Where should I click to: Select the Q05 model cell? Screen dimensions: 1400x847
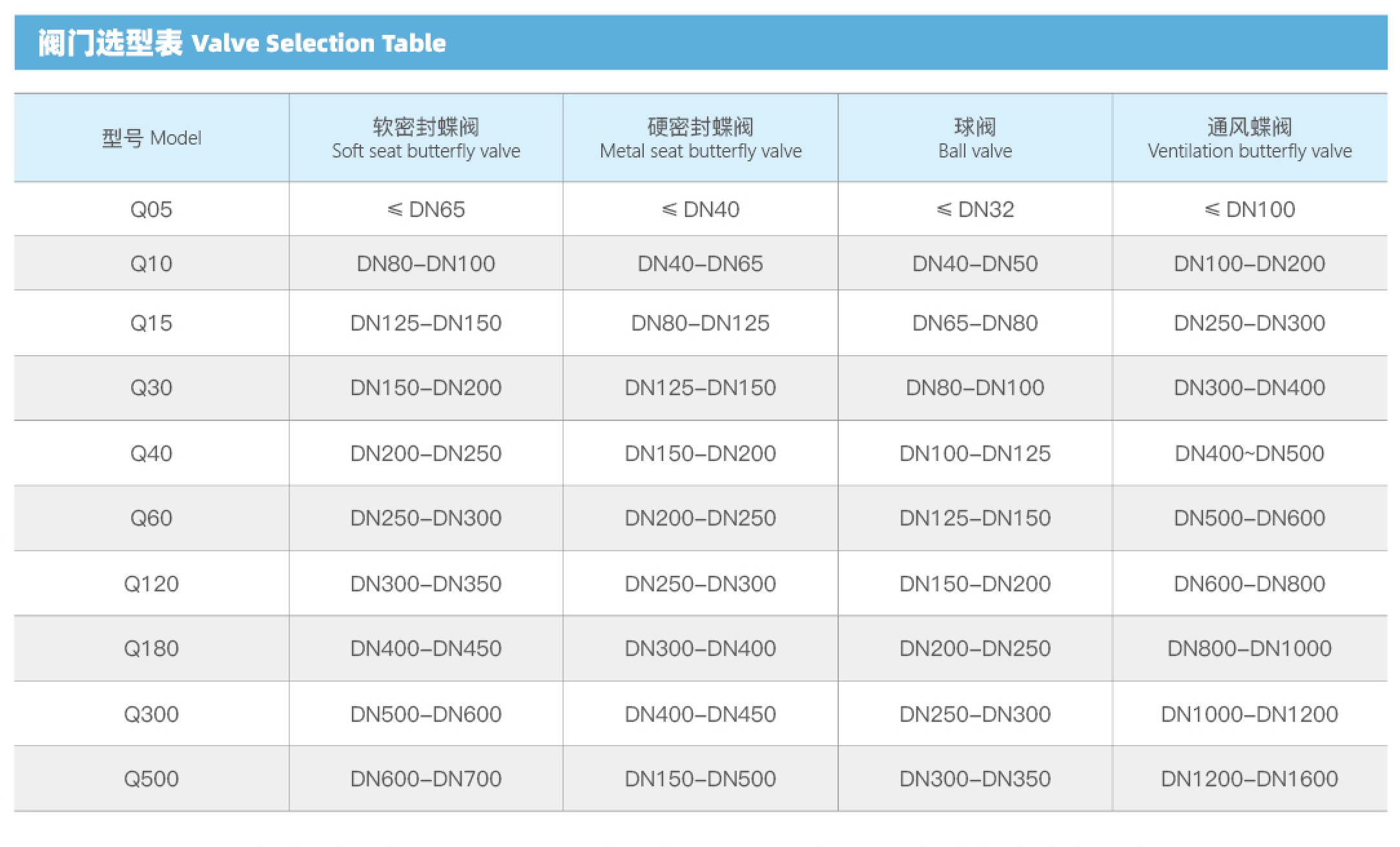click(152, 210)
